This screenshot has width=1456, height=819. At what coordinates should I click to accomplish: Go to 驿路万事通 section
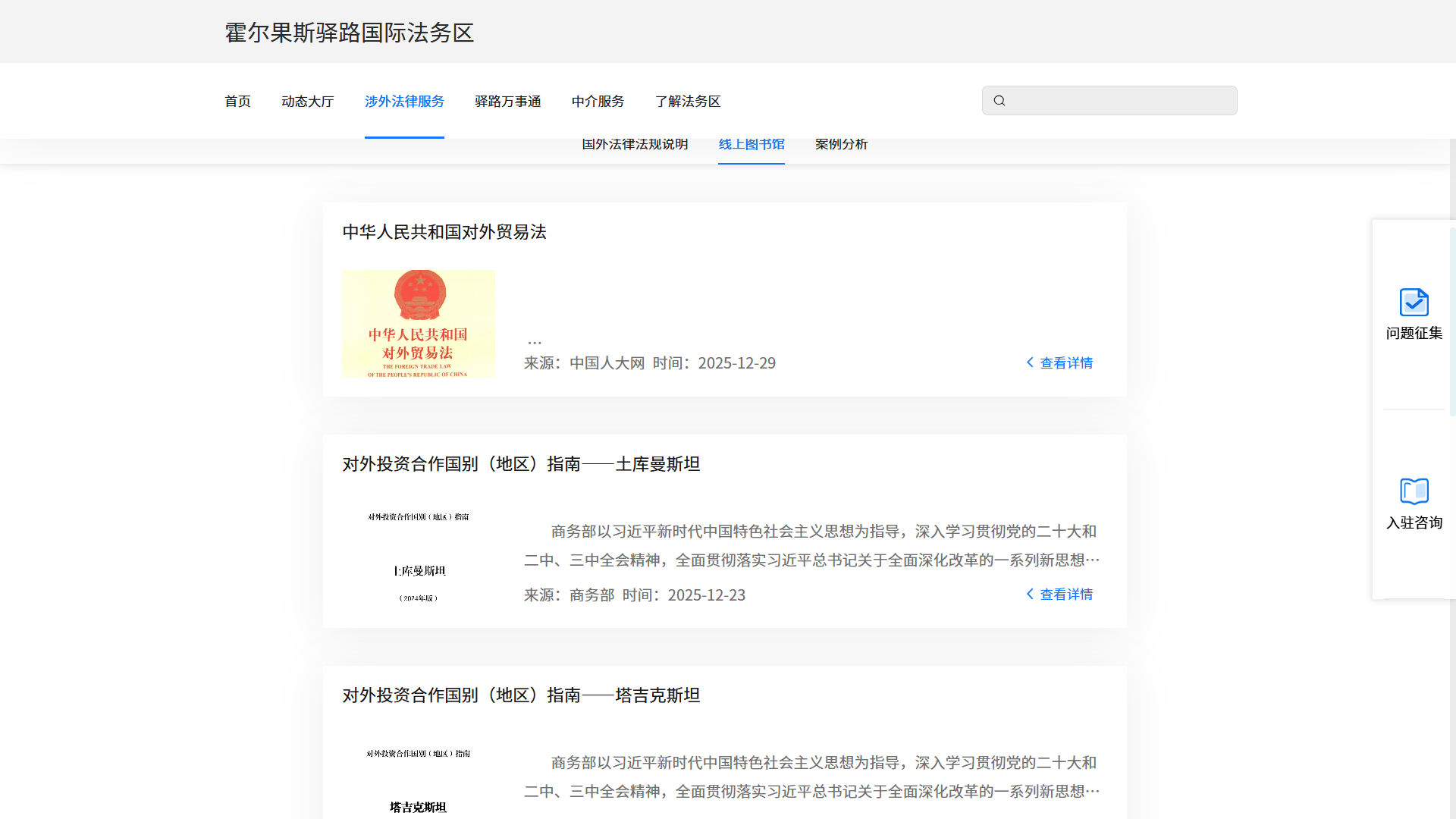click(507, 101)
